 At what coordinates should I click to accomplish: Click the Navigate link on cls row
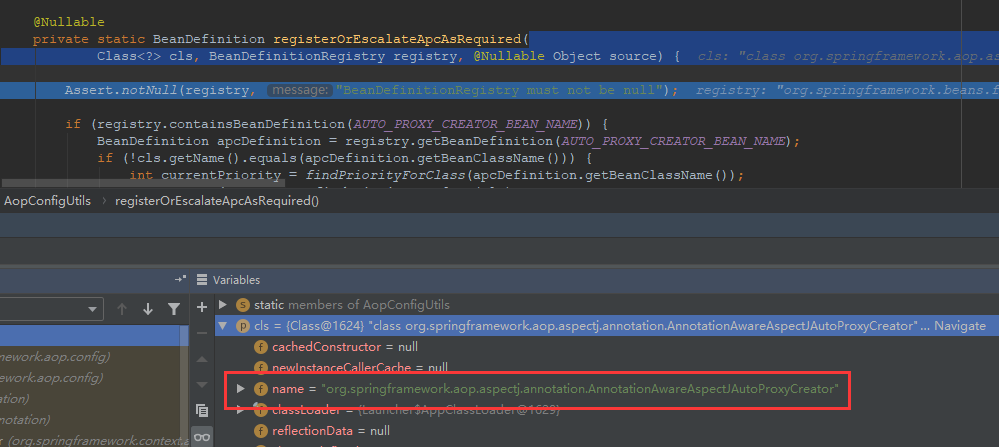[x=959, y=326]
